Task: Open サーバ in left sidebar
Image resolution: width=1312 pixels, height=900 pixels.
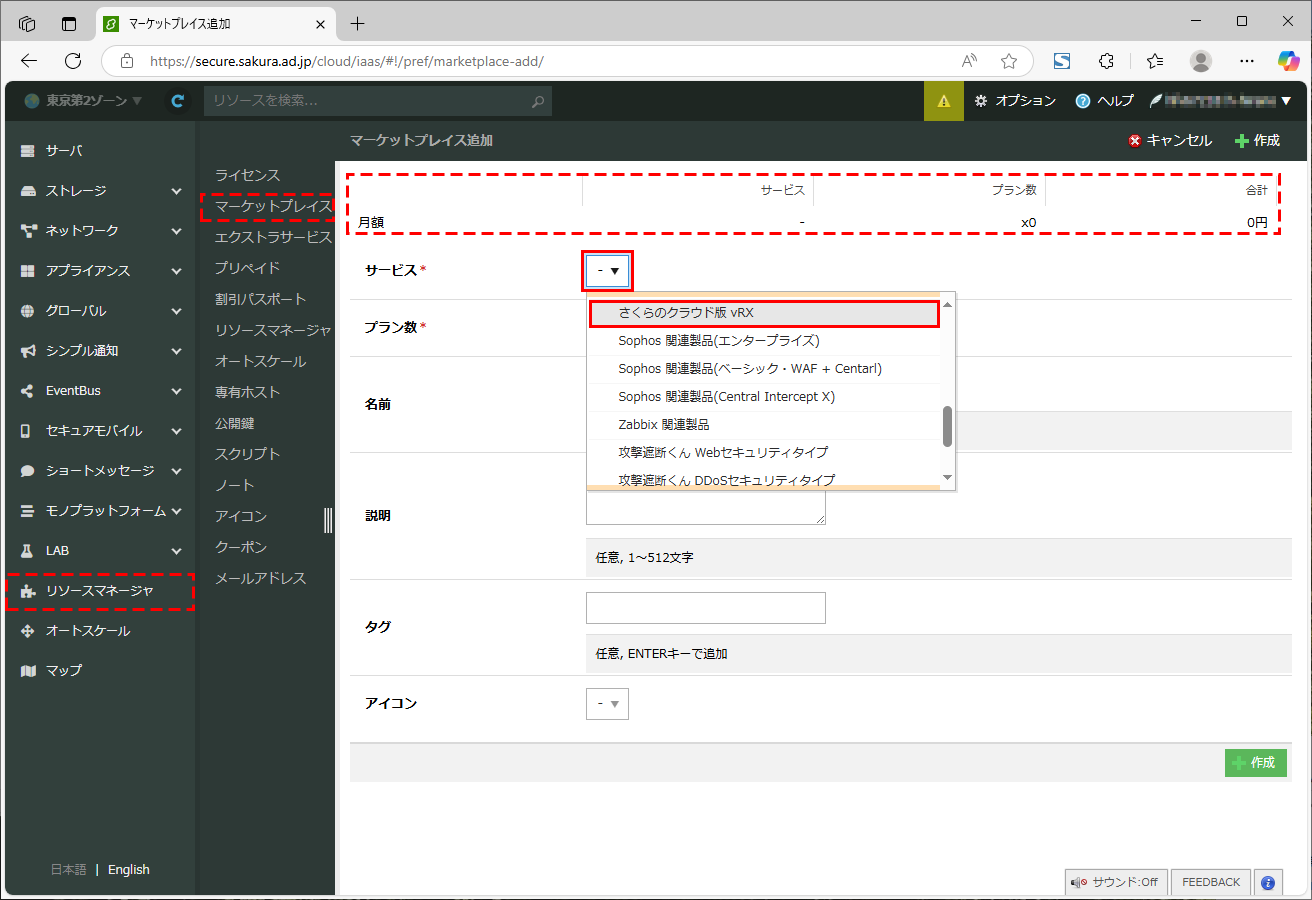Action: coord(100,151)
